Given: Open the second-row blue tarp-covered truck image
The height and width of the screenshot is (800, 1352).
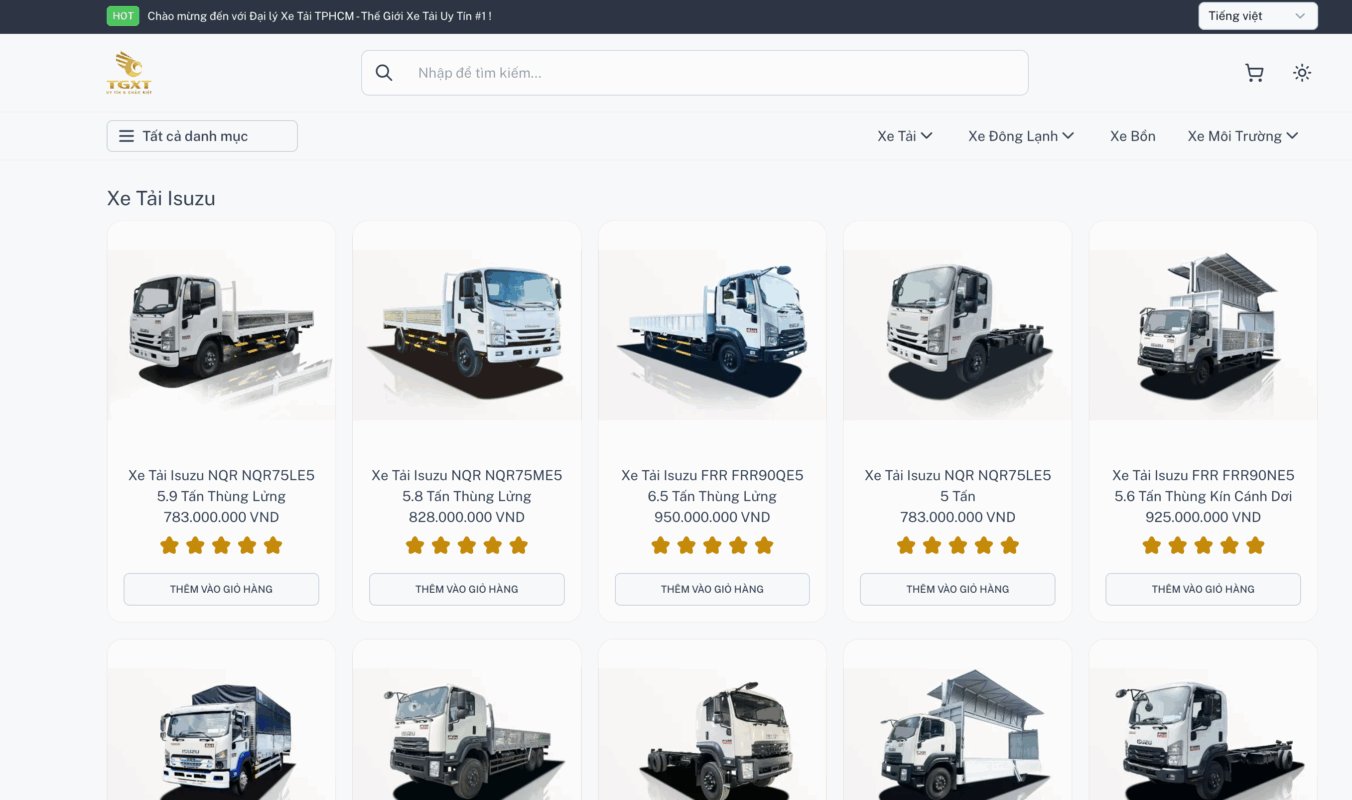Looking at the screenshot, I should click(221, 735).
